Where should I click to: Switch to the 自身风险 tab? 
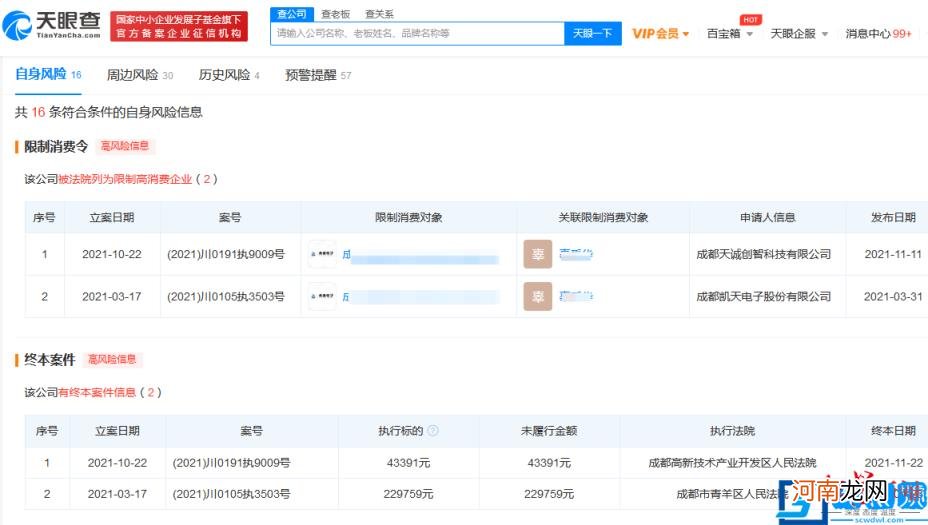click(x=48, y=75)
